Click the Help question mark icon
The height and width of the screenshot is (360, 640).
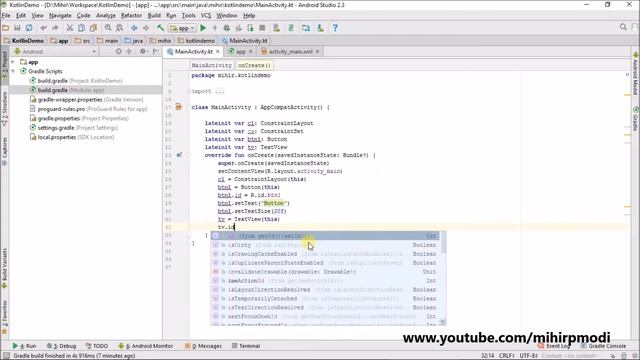click(x=335, y=28)
